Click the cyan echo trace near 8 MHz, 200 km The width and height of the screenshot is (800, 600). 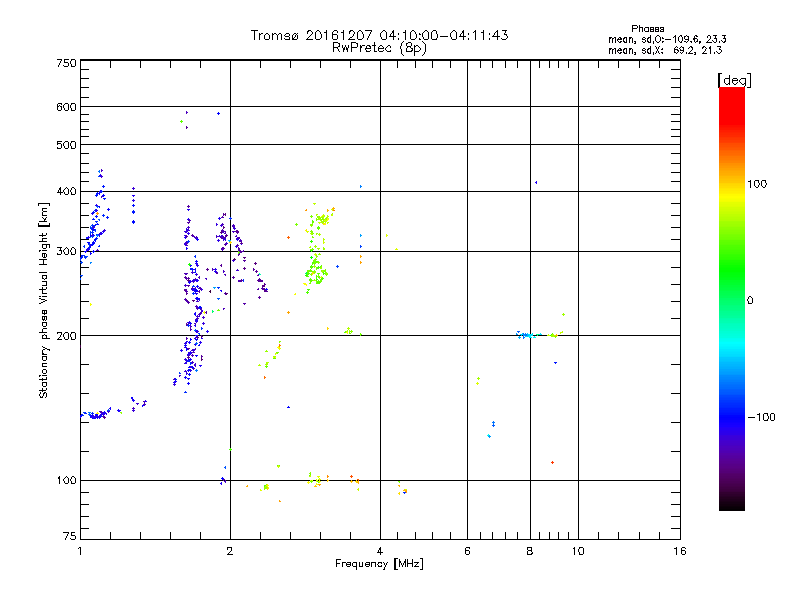(x=529, y=335)
